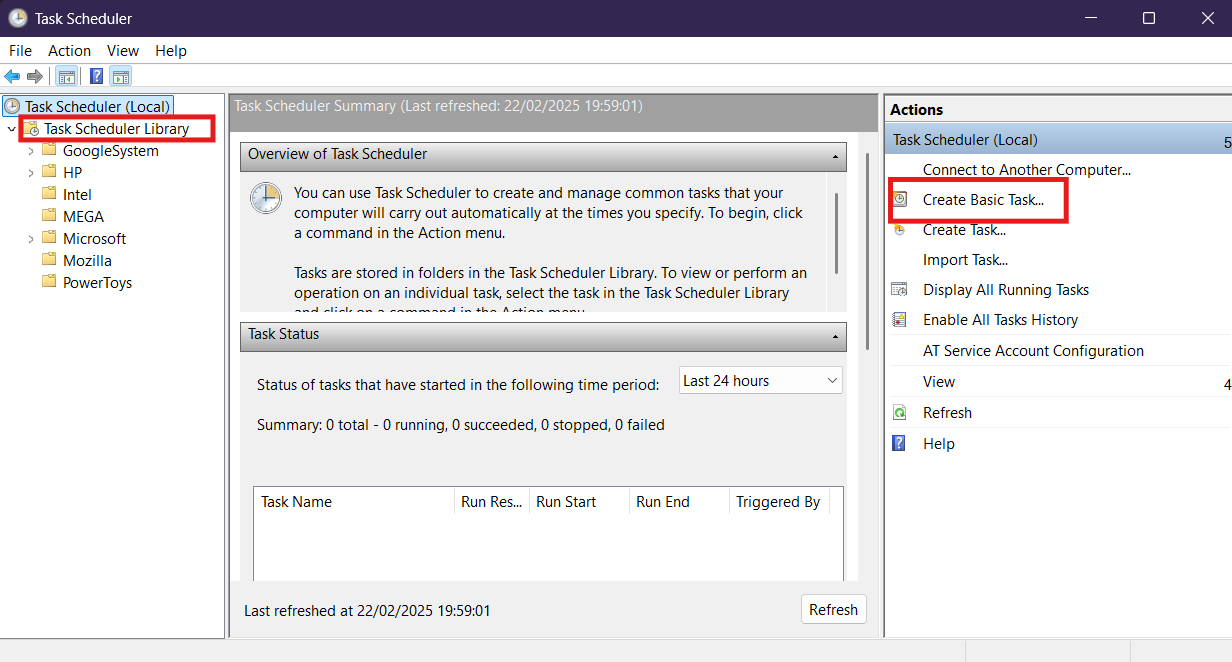Open the Help menu in the menu bar
The height and width of the screenshot is (662, 1232).
pyautogui.click(x=171, y=50)
